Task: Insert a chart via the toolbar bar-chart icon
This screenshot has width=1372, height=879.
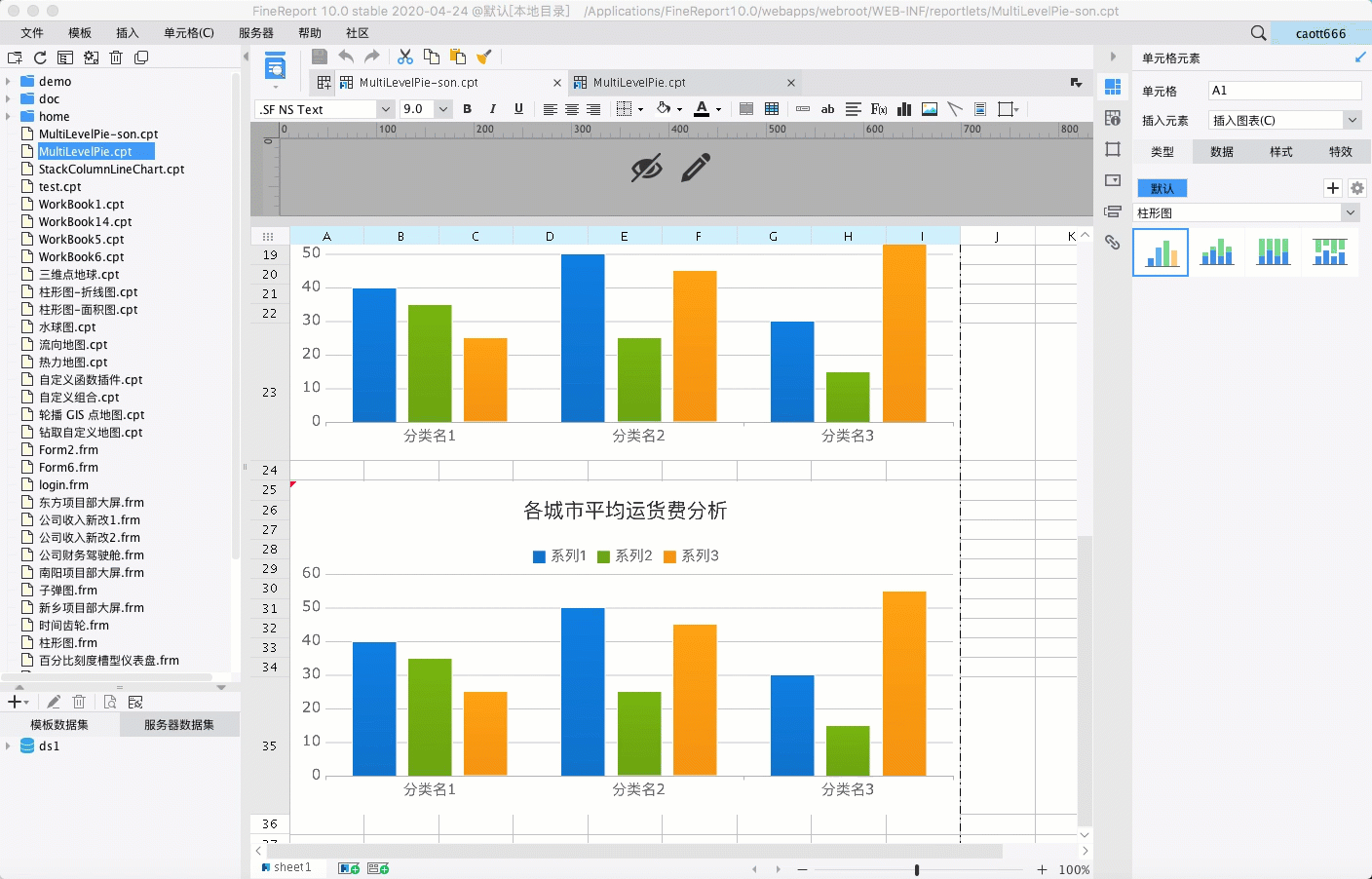Action: coord(904,109)
